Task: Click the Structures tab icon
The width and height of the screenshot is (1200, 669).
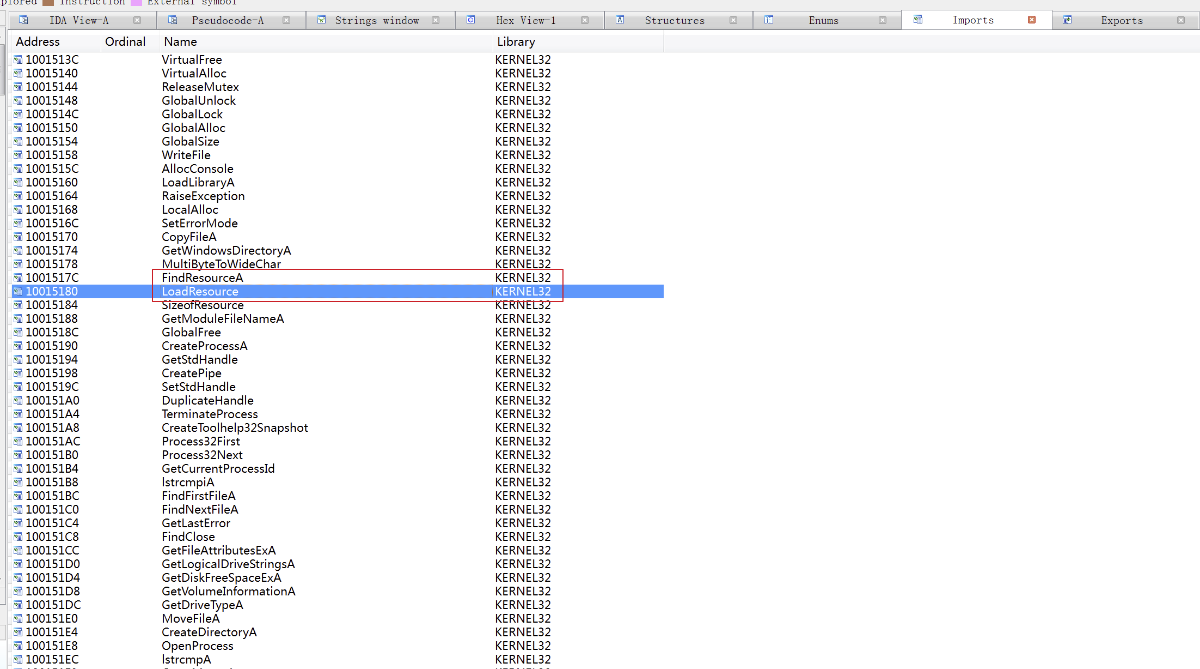Action: point(620,20)
